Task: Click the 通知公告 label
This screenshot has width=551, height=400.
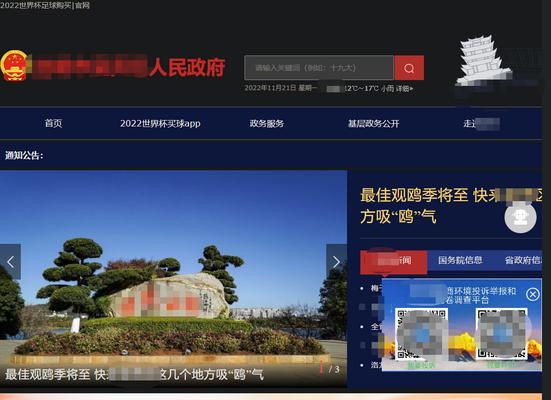Action: point(24,155)
